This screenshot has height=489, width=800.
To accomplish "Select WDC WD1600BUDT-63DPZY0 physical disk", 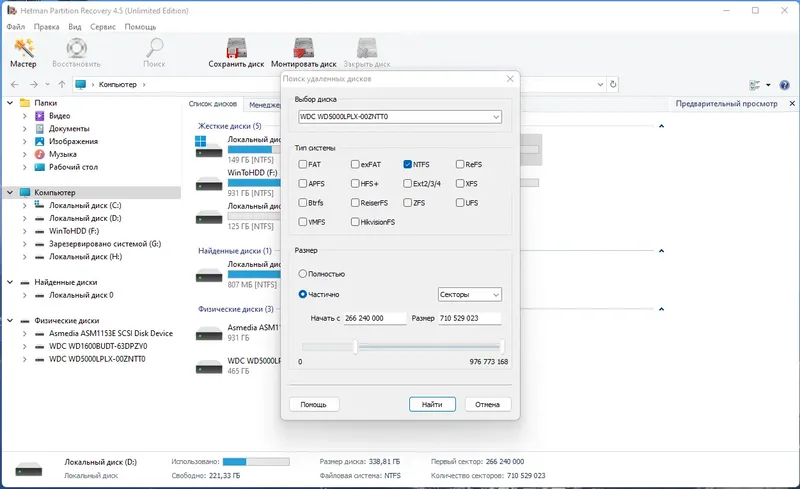I will click(x=98, y=346).
